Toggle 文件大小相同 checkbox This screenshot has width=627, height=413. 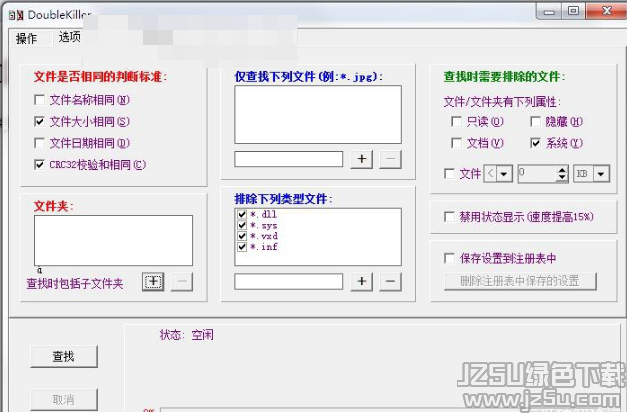(x=39, y=121)
